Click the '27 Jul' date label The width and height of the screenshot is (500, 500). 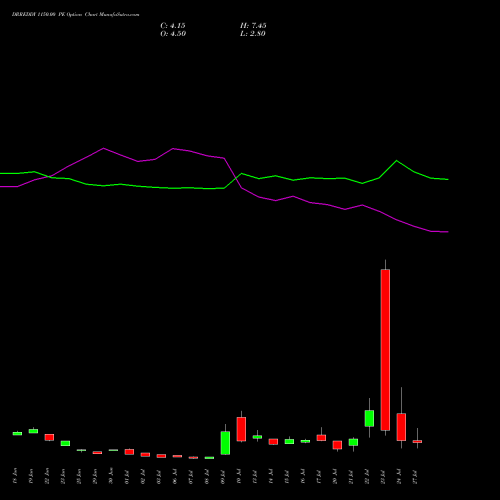pos(415,476)
